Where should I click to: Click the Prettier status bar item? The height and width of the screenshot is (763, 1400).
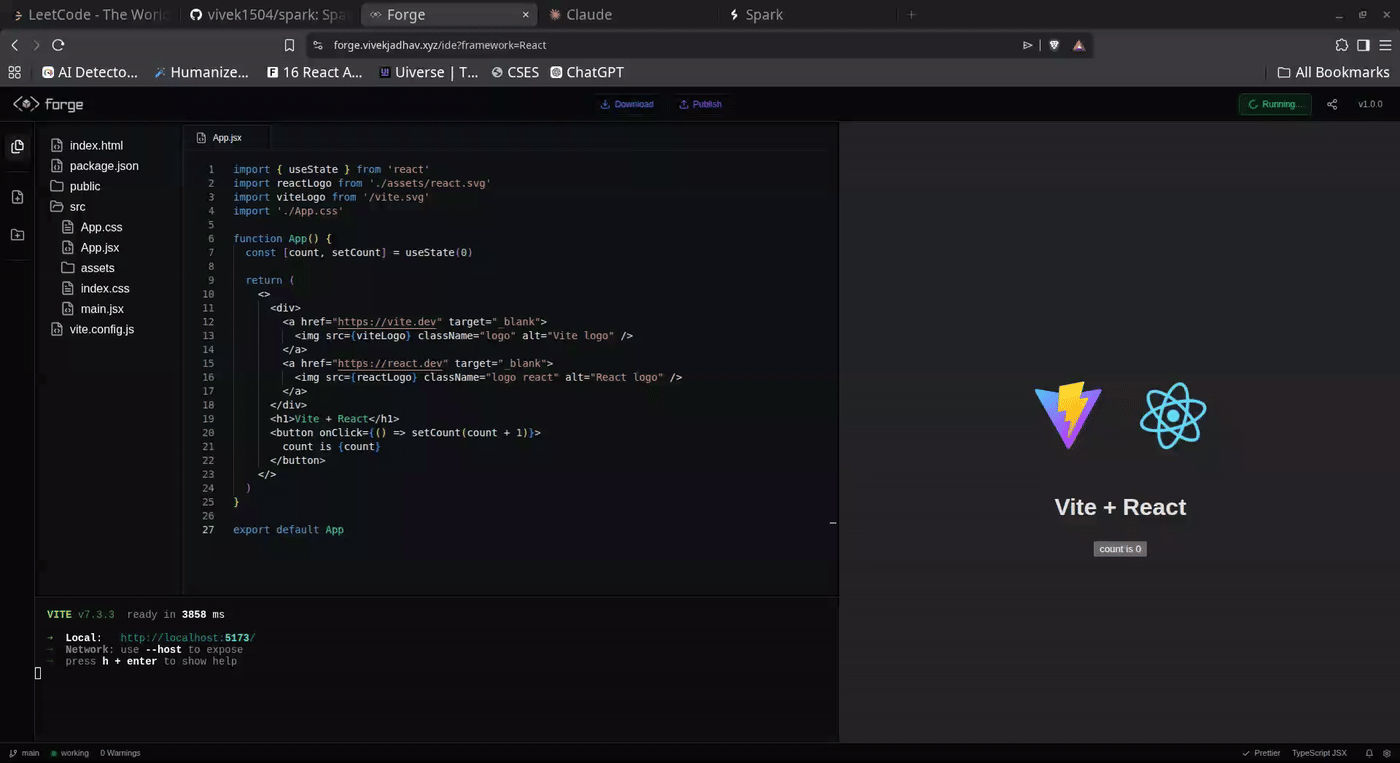(1260, 753)
